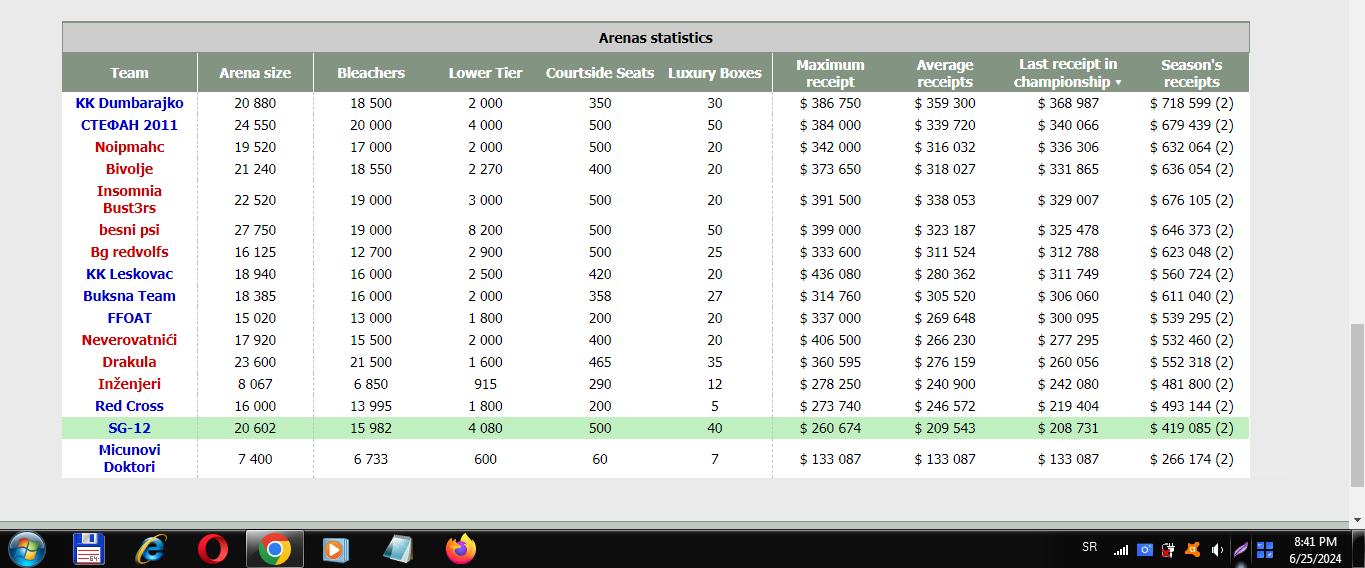Select Buksna Team's average receipts $ 305 520
Screen dimensions: 1365x568
coord(945,296)
